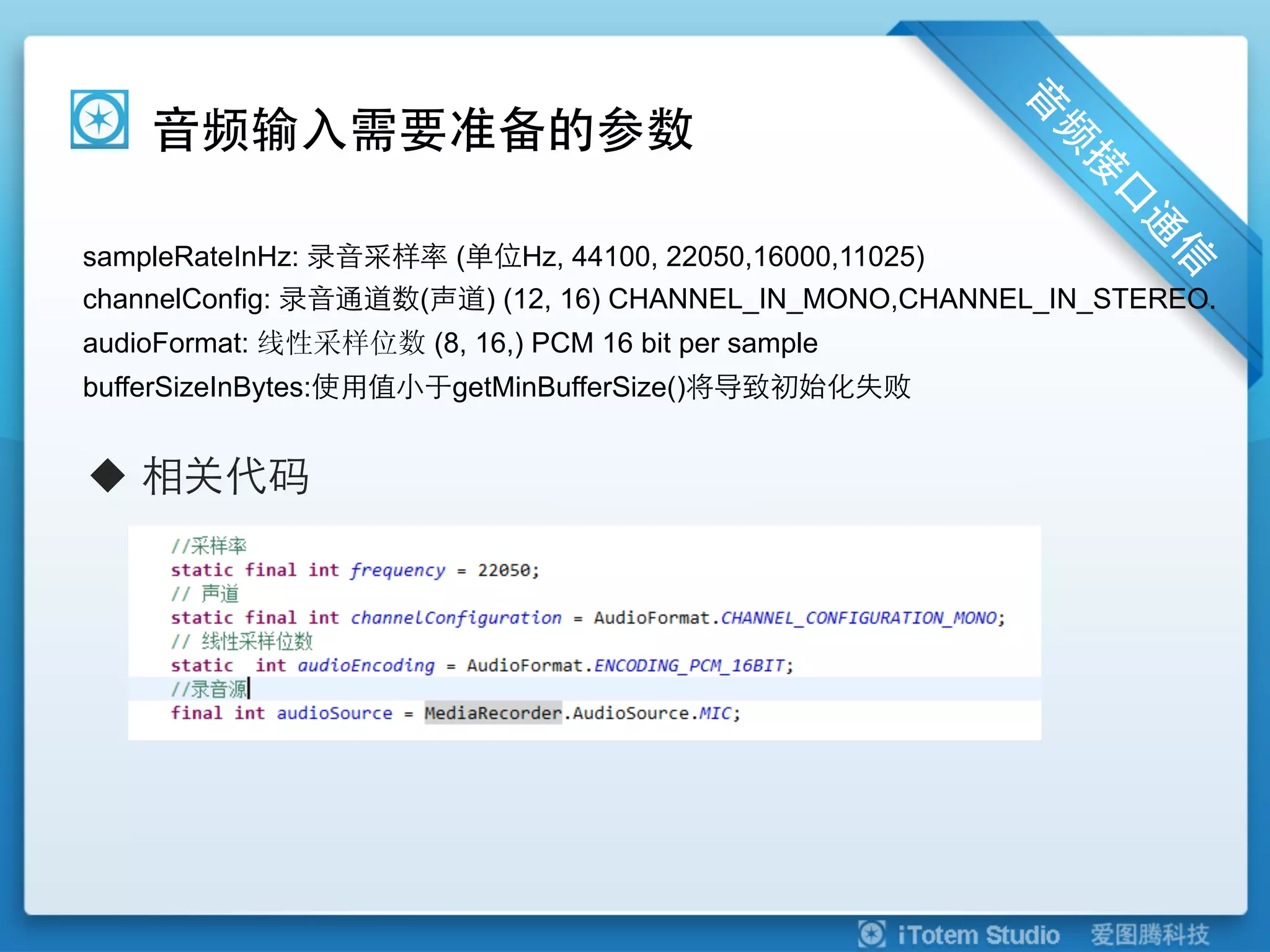Image resolution: width=1270 pixels, height=952 pixels.
Task: Click the //采样率 code comment
Action: tap(209, 546)
